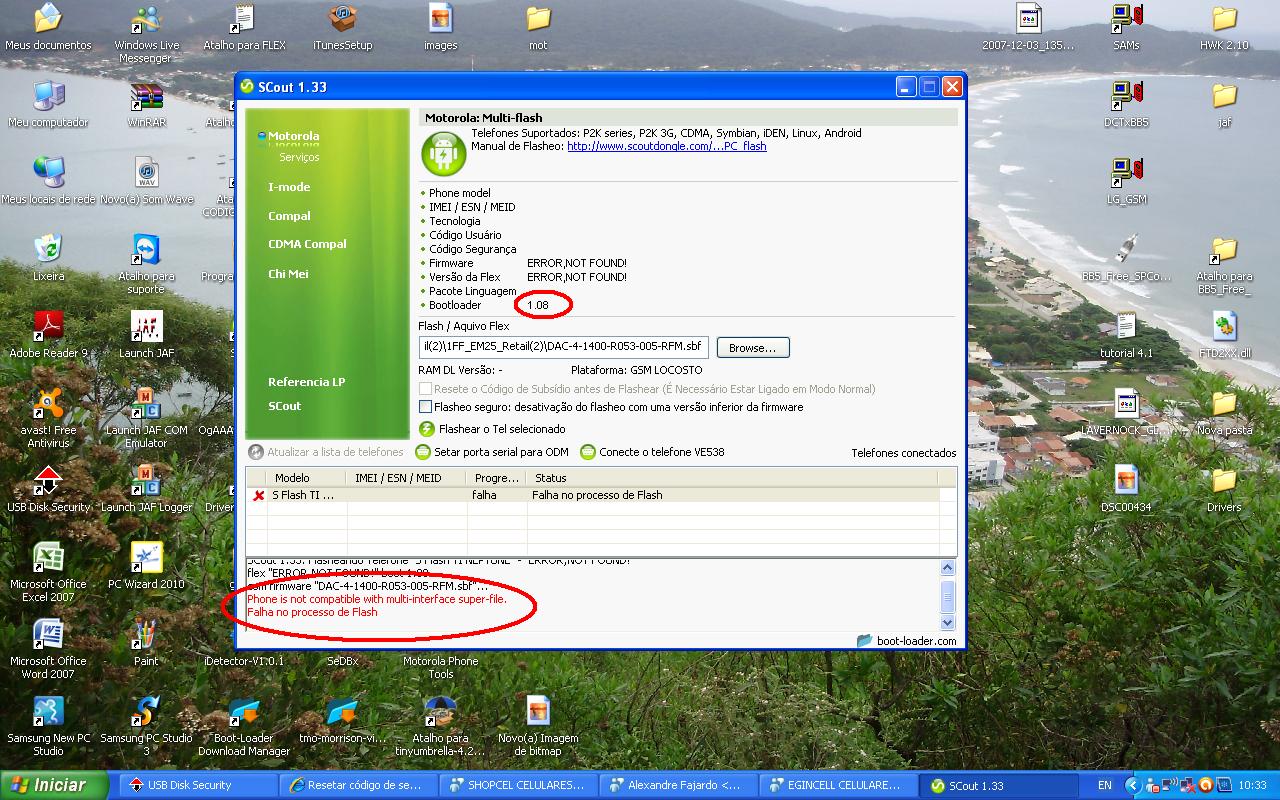Select Compal in the SCout sidebar
The width and height of the screenshot is (1280, 800).
289,216
